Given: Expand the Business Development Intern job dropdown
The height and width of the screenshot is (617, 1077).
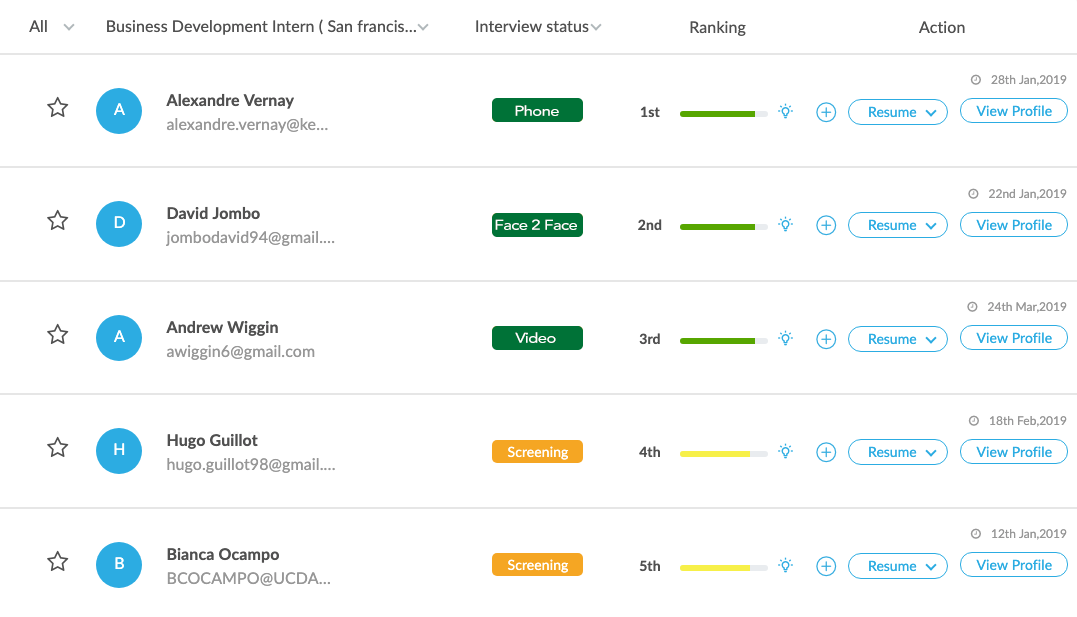Looking at the screenshot, I should coord(267,27).
